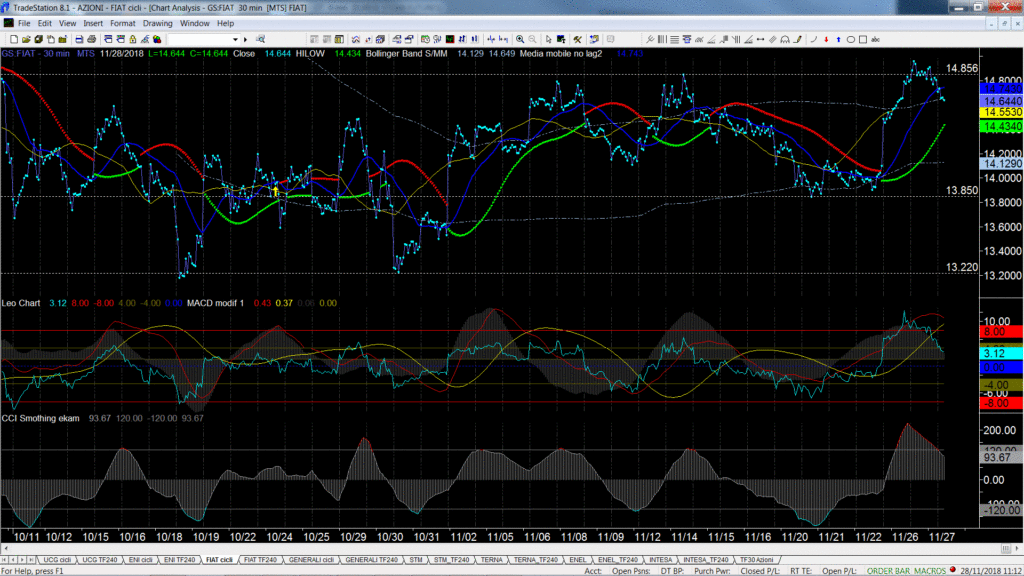The width and height of the screenshot is (1024, 576).
Task: Open the View menu
Action: (67, 24)
